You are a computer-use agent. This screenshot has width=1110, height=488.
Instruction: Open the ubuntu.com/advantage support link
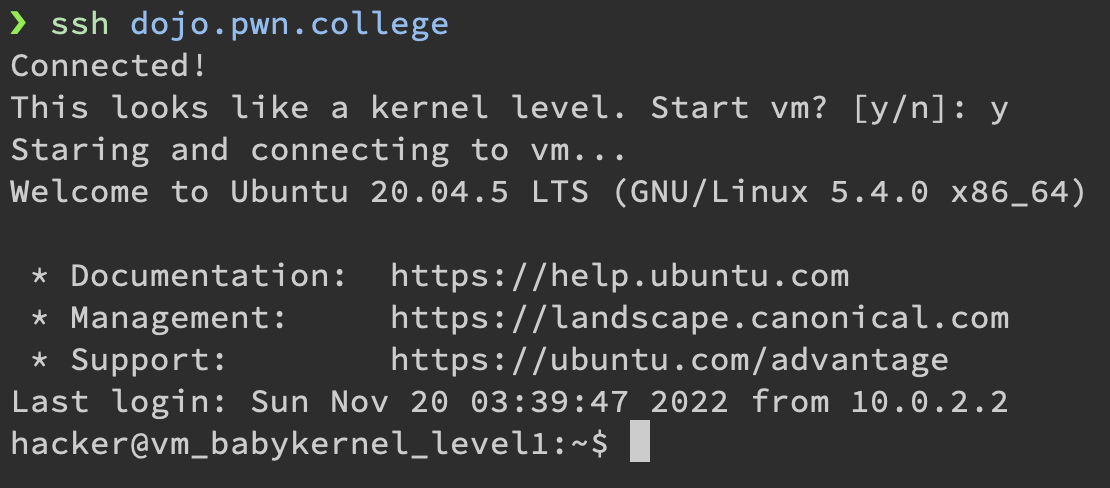669,360
